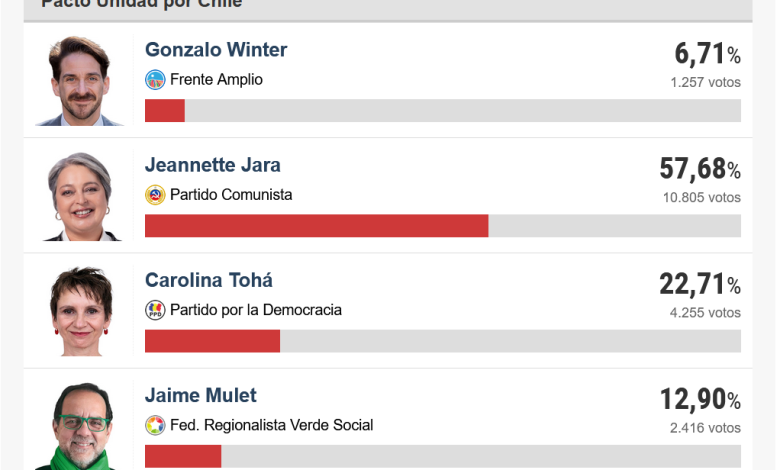This screenshot has height=470, width=780.
Task: Click the Fed. Regionalista Verde Social logo
Action: pos(155,425)
